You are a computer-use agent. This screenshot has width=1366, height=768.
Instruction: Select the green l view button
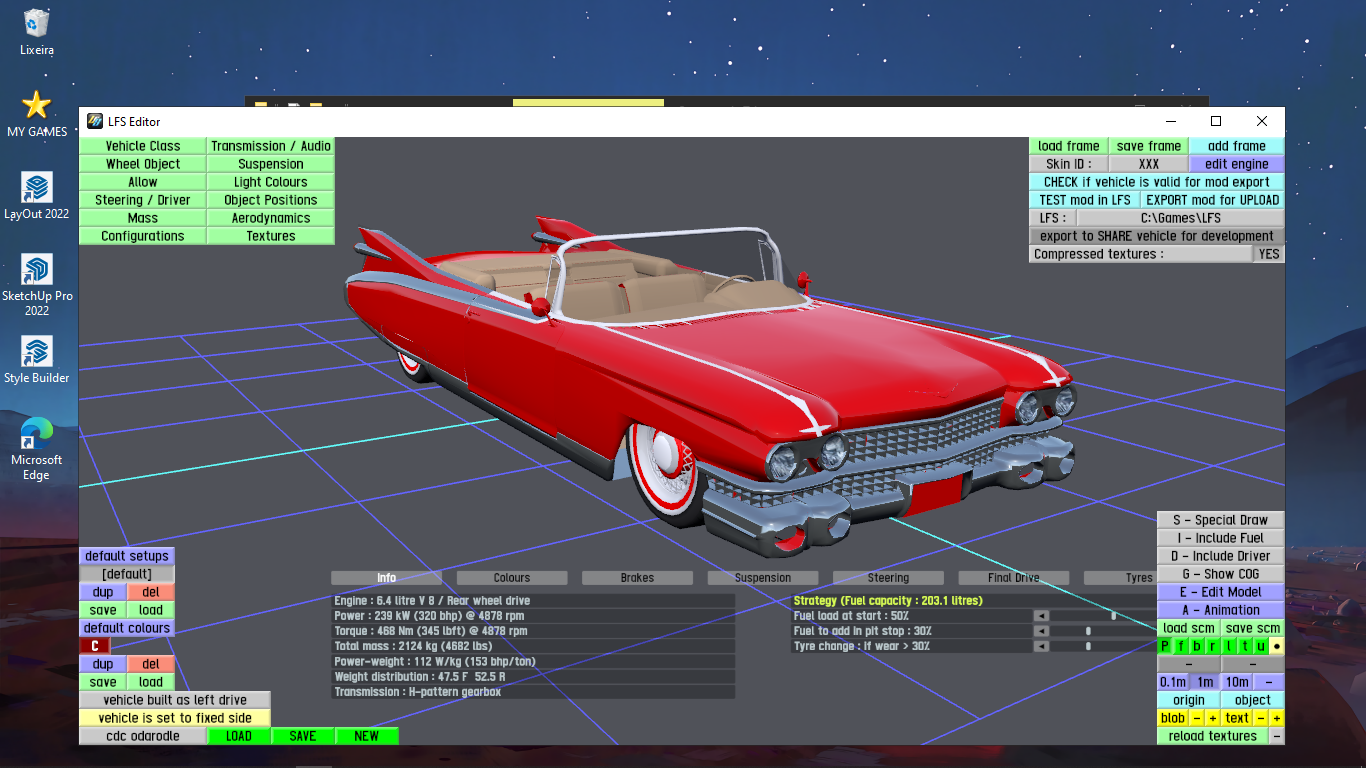(1229, 646)
